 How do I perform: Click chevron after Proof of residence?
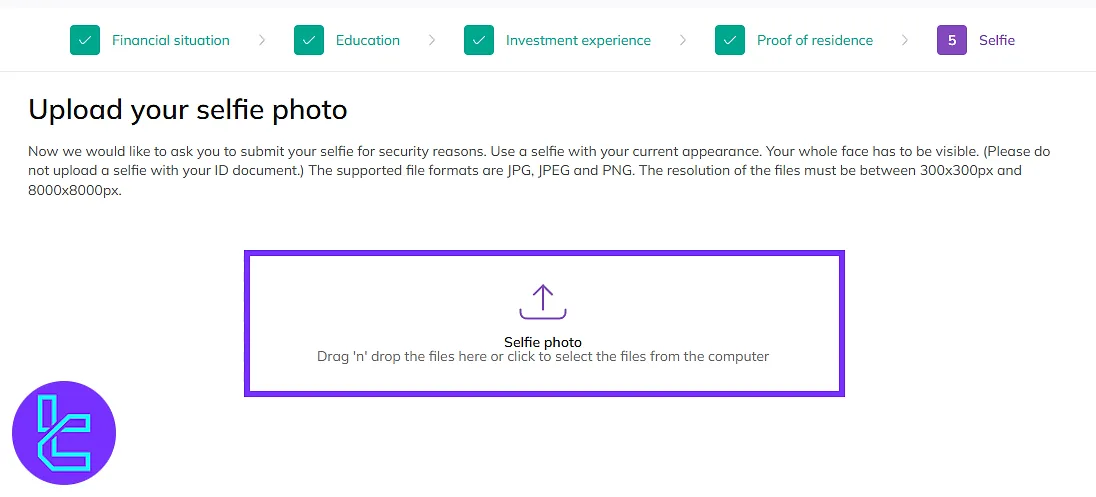905,41
